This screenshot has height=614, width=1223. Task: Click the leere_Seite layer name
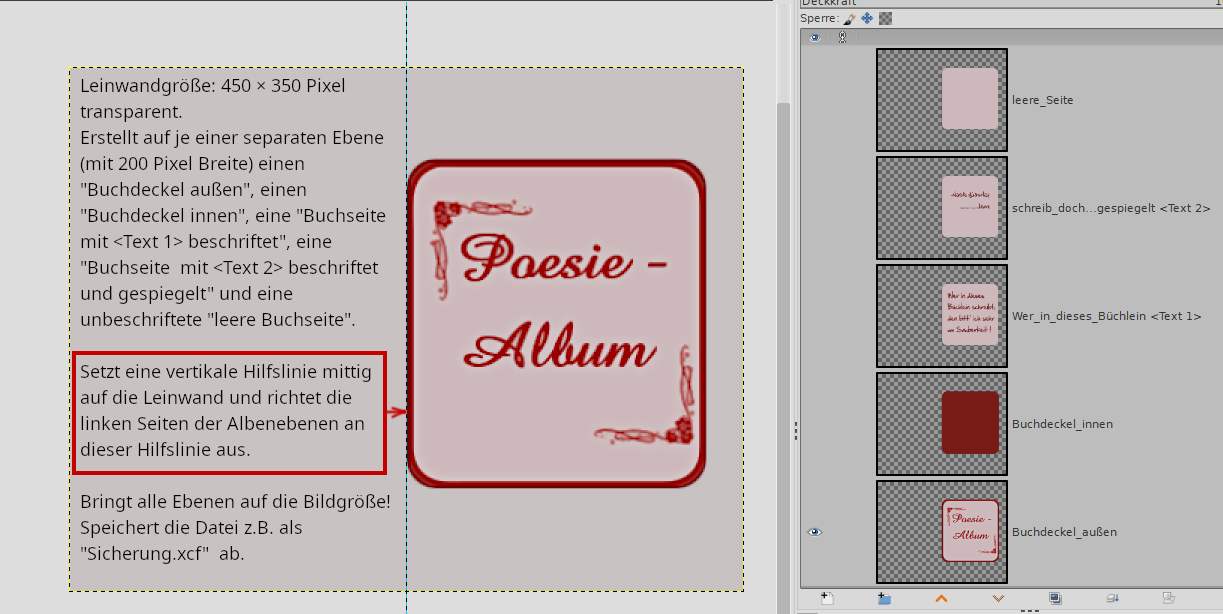[1043, 100]
